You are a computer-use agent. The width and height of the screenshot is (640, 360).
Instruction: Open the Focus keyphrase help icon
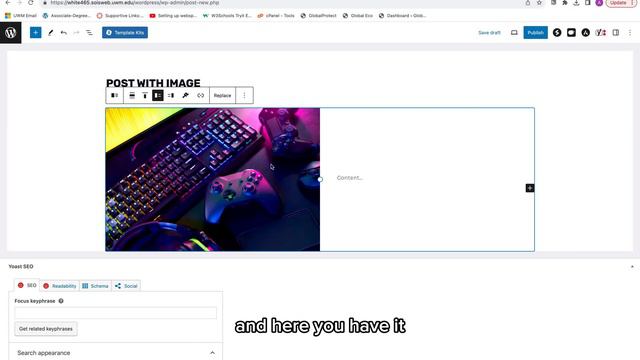(x=61, y=301)
